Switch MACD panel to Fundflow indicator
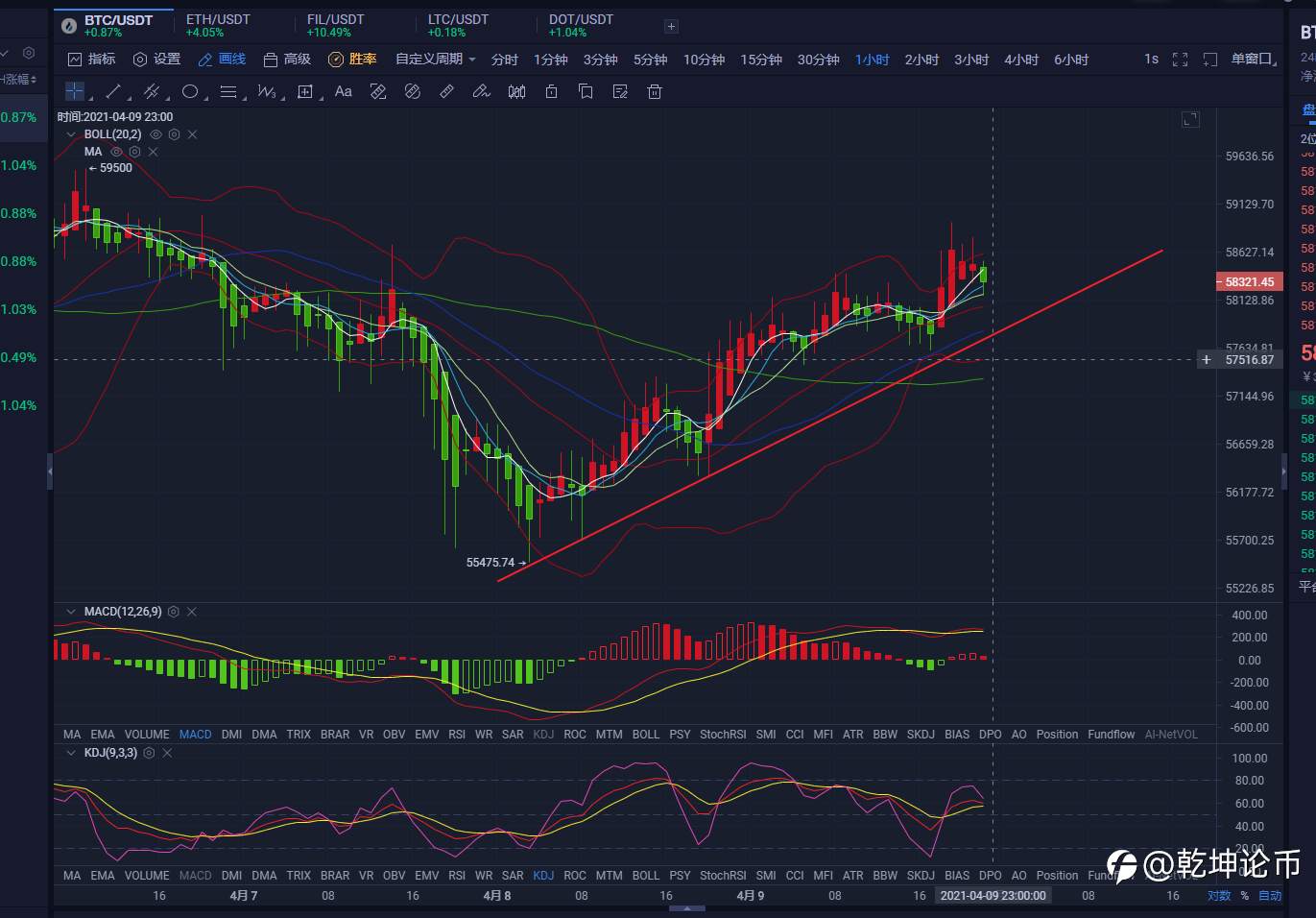The height and width of the screenshot is (918, 1316). (1112, 735)
